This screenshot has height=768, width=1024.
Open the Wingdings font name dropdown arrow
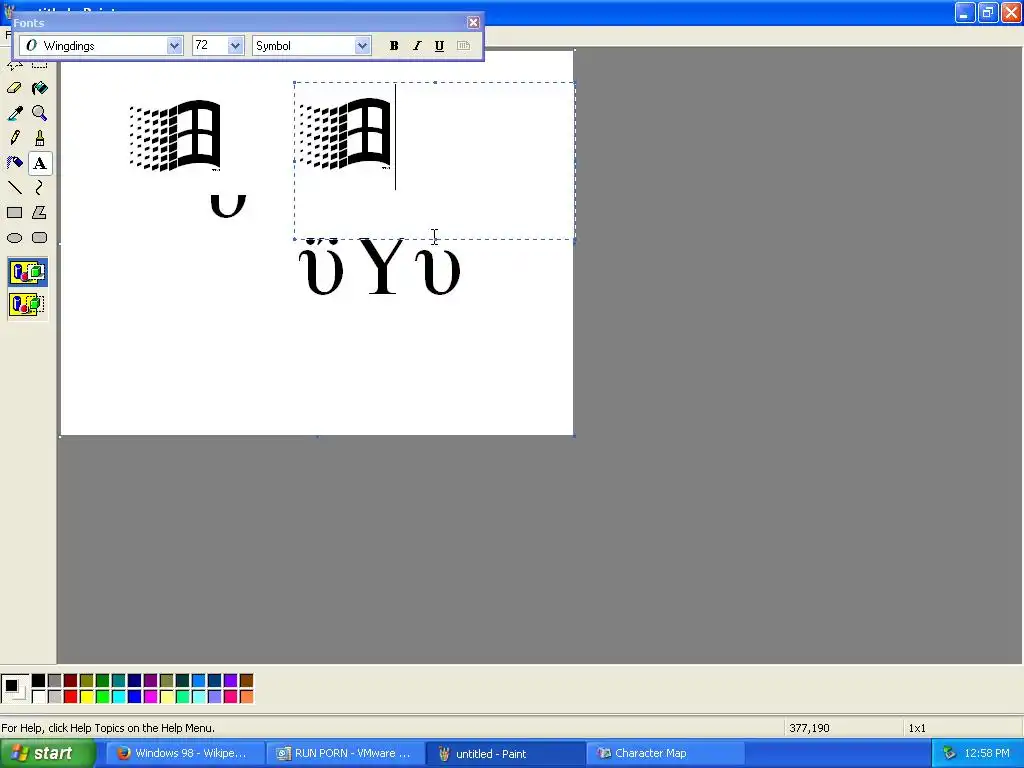pyautogui.click(x=174, y=46)
